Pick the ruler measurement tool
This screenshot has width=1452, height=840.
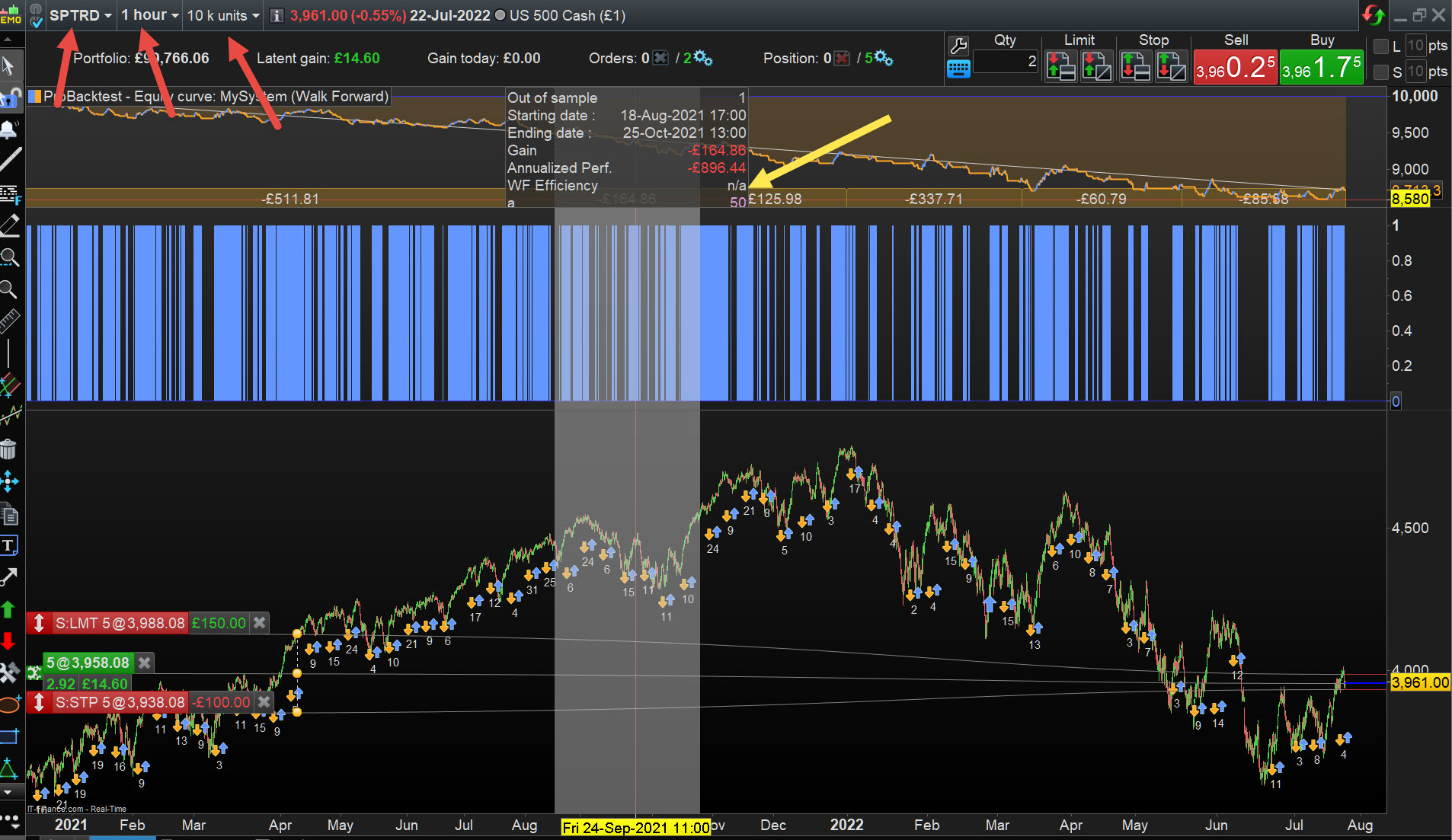point(9,321)
